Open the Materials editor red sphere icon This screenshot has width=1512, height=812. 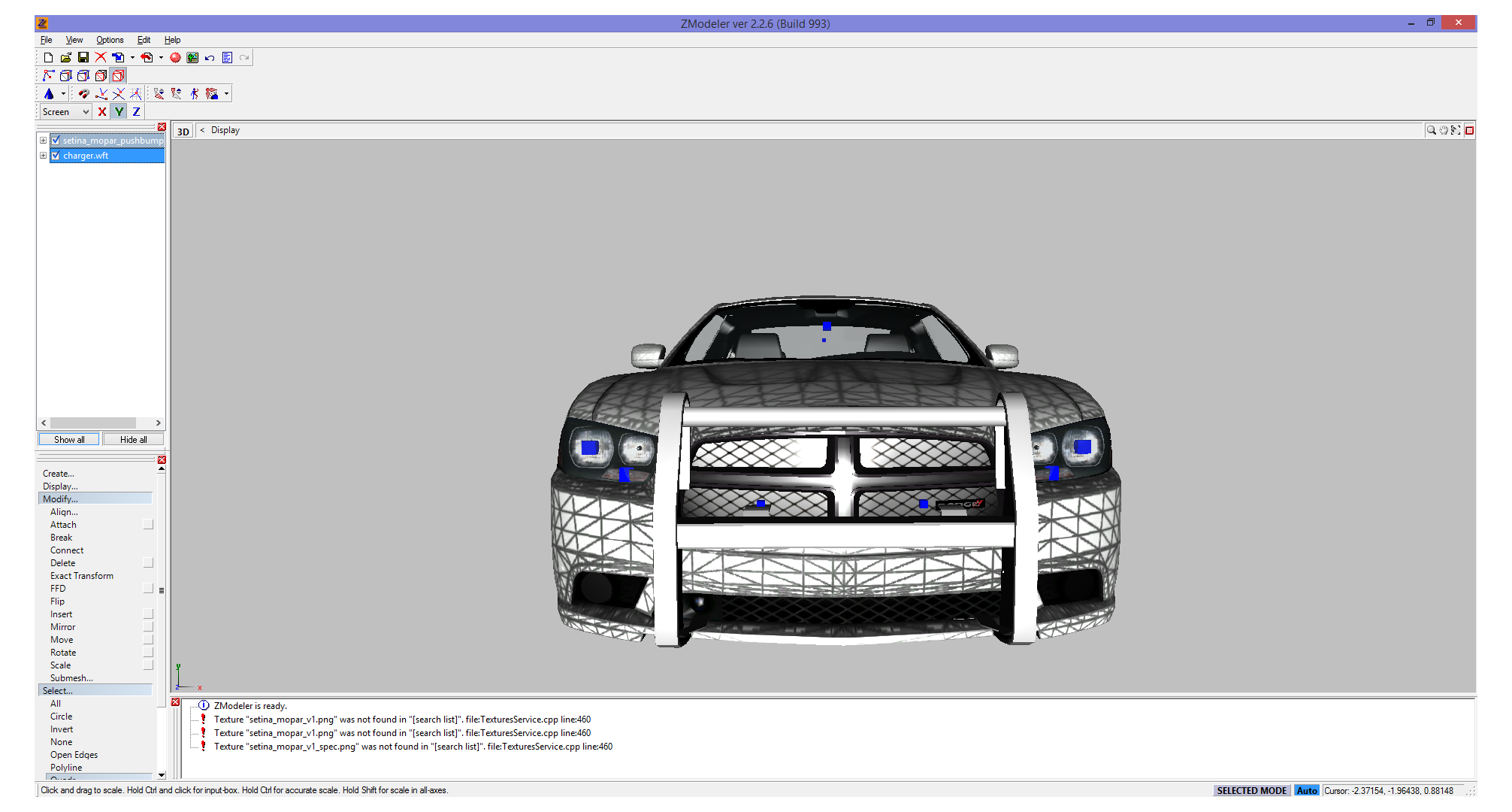(175, 58)
